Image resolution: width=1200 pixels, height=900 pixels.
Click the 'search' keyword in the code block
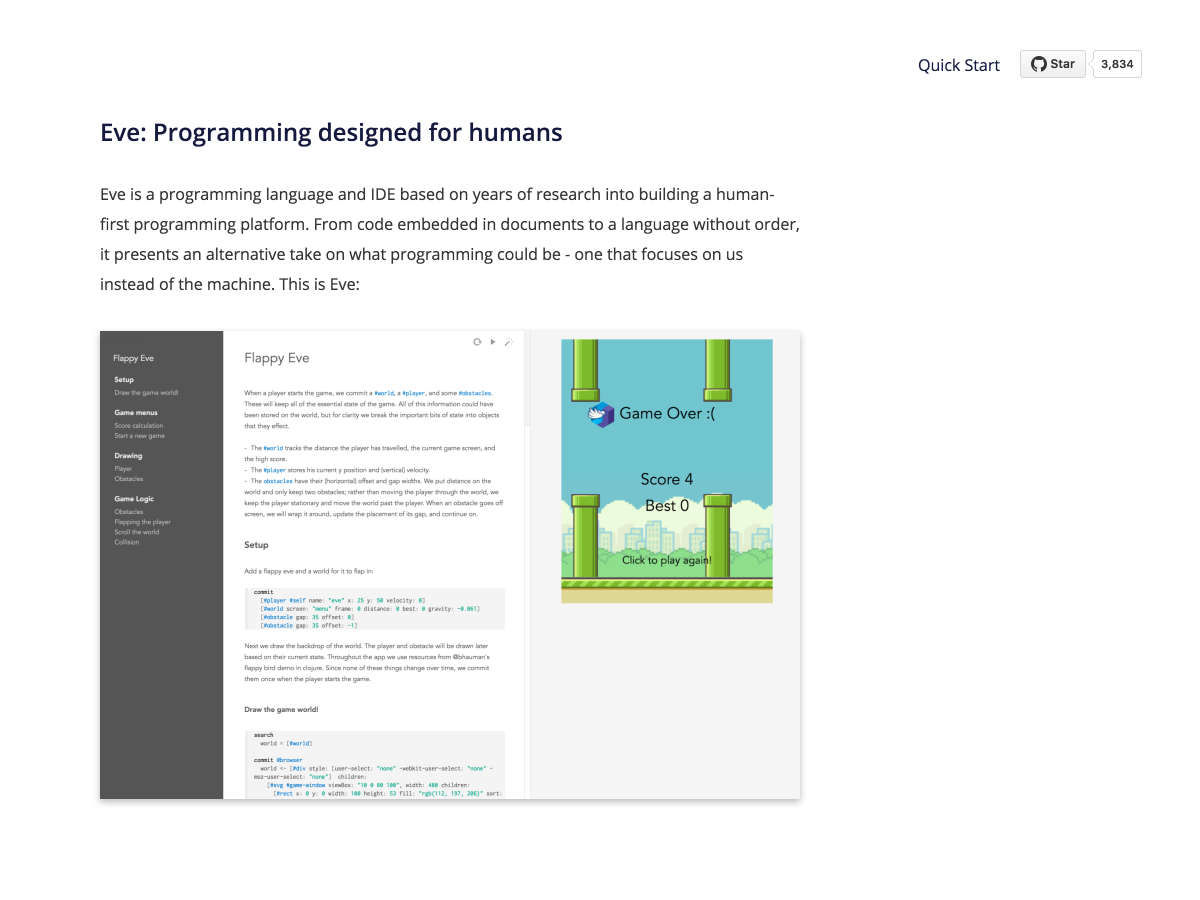tap(264, 735)
